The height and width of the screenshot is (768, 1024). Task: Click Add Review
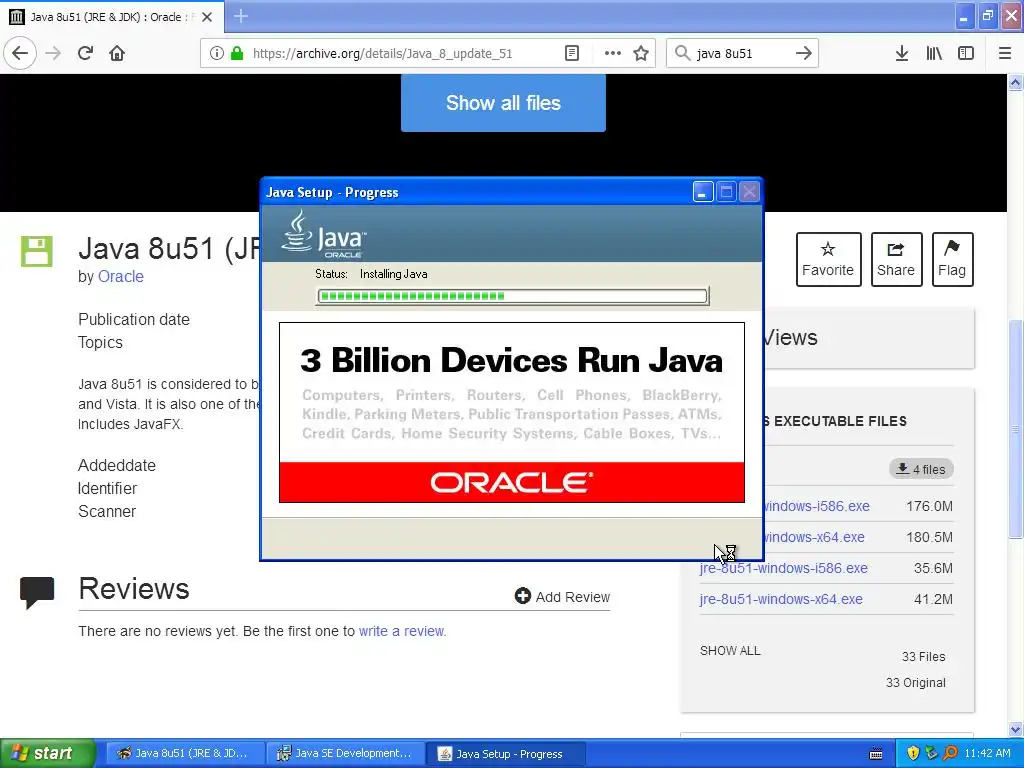tap(562, 596)
